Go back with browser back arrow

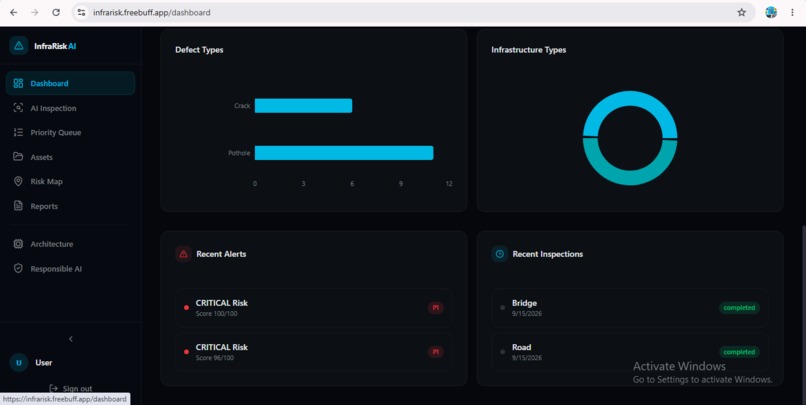point(14,12)
